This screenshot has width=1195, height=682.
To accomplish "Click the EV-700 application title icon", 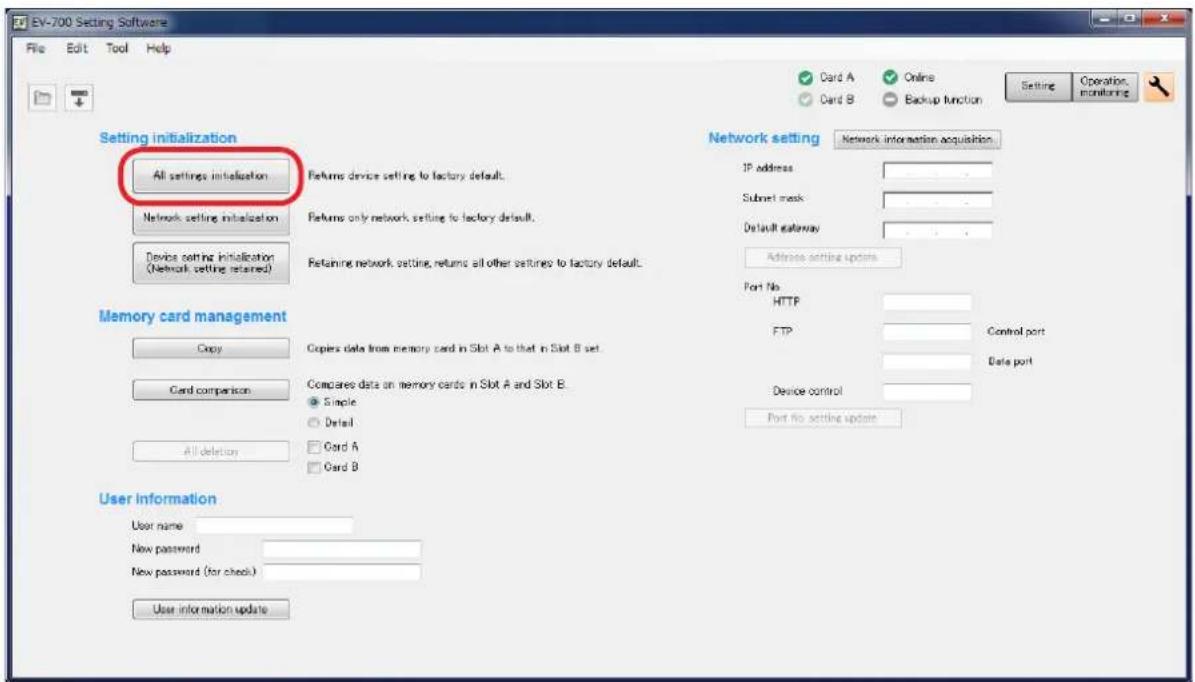I will click(x=18, y=22).
